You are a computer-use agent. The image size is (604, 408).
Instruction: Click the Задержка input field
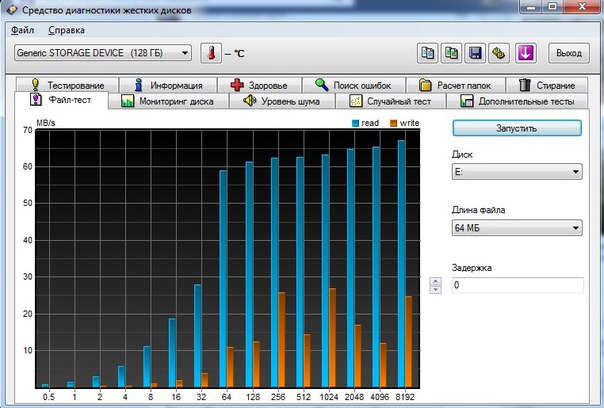pos(517,285)
